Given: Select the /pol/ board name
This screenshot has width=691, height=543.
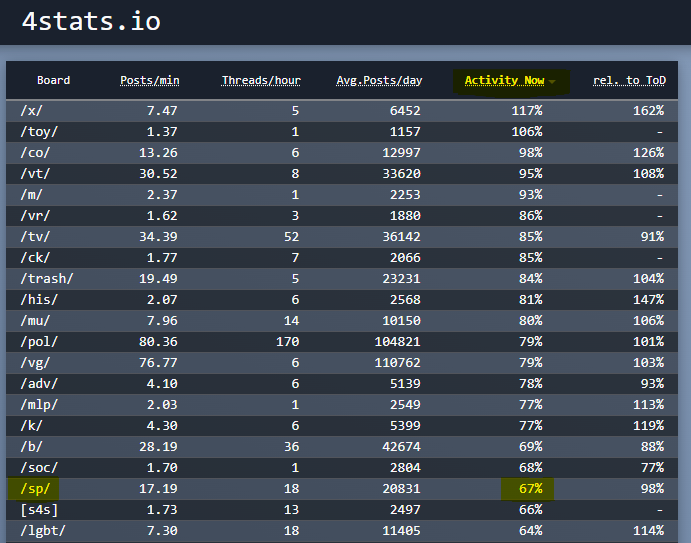Looking at the screenshot, I should [x=39, y=342].
